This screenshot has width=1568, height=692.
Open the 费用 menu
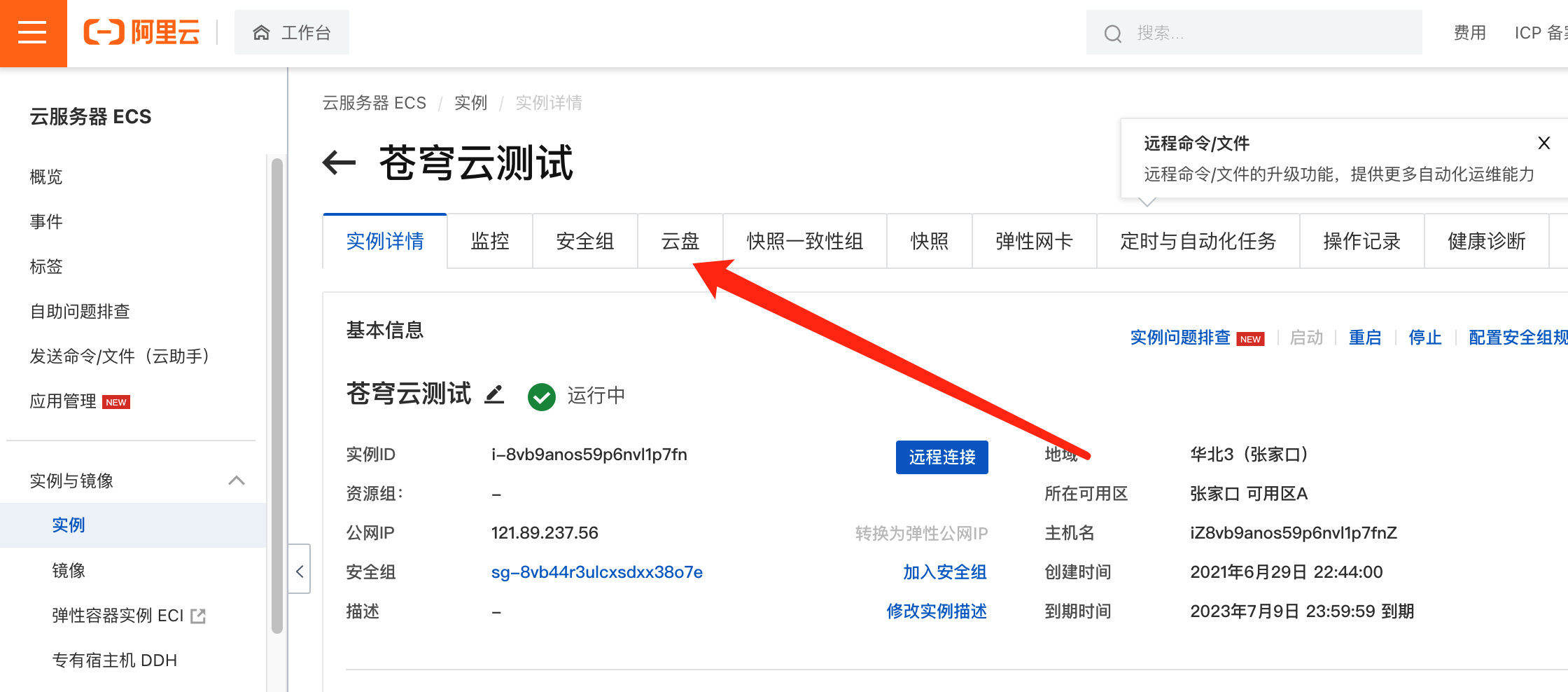[1469, 32]
